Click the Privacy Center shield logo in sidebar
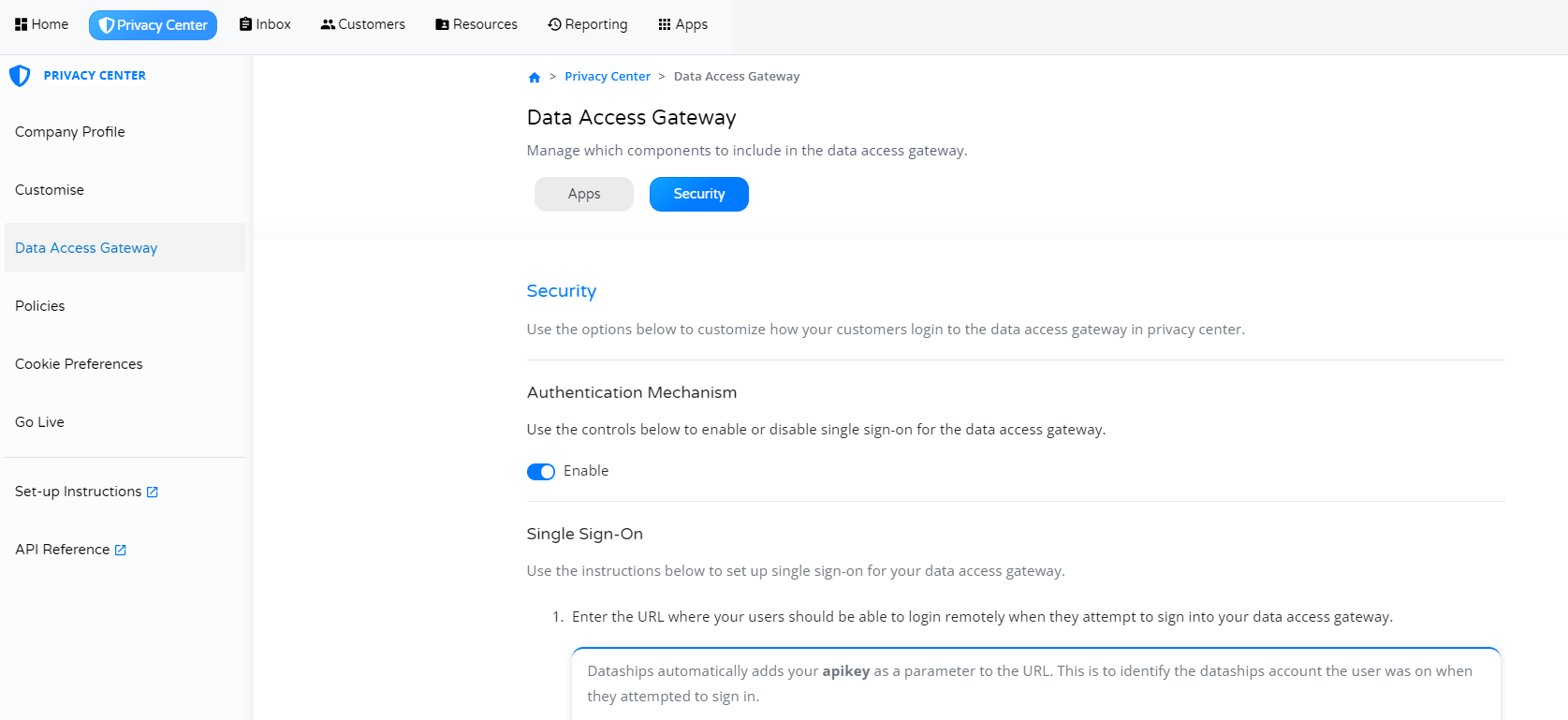This screenshot has width=1568, height=720. [x=20, y=76]
